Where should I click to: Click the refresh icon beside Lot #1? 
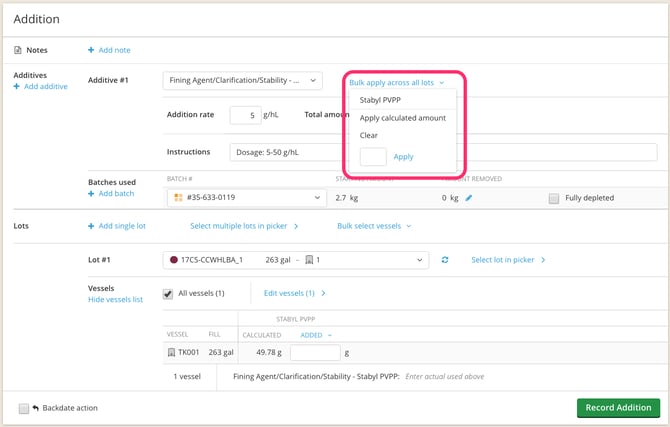pyautogui.click(x=445, y=260)
